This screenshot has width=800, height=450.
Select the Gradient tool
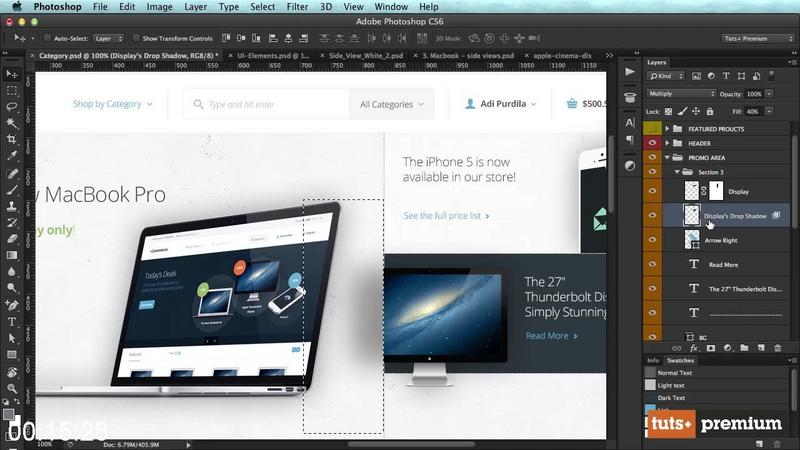coord(12,255)
